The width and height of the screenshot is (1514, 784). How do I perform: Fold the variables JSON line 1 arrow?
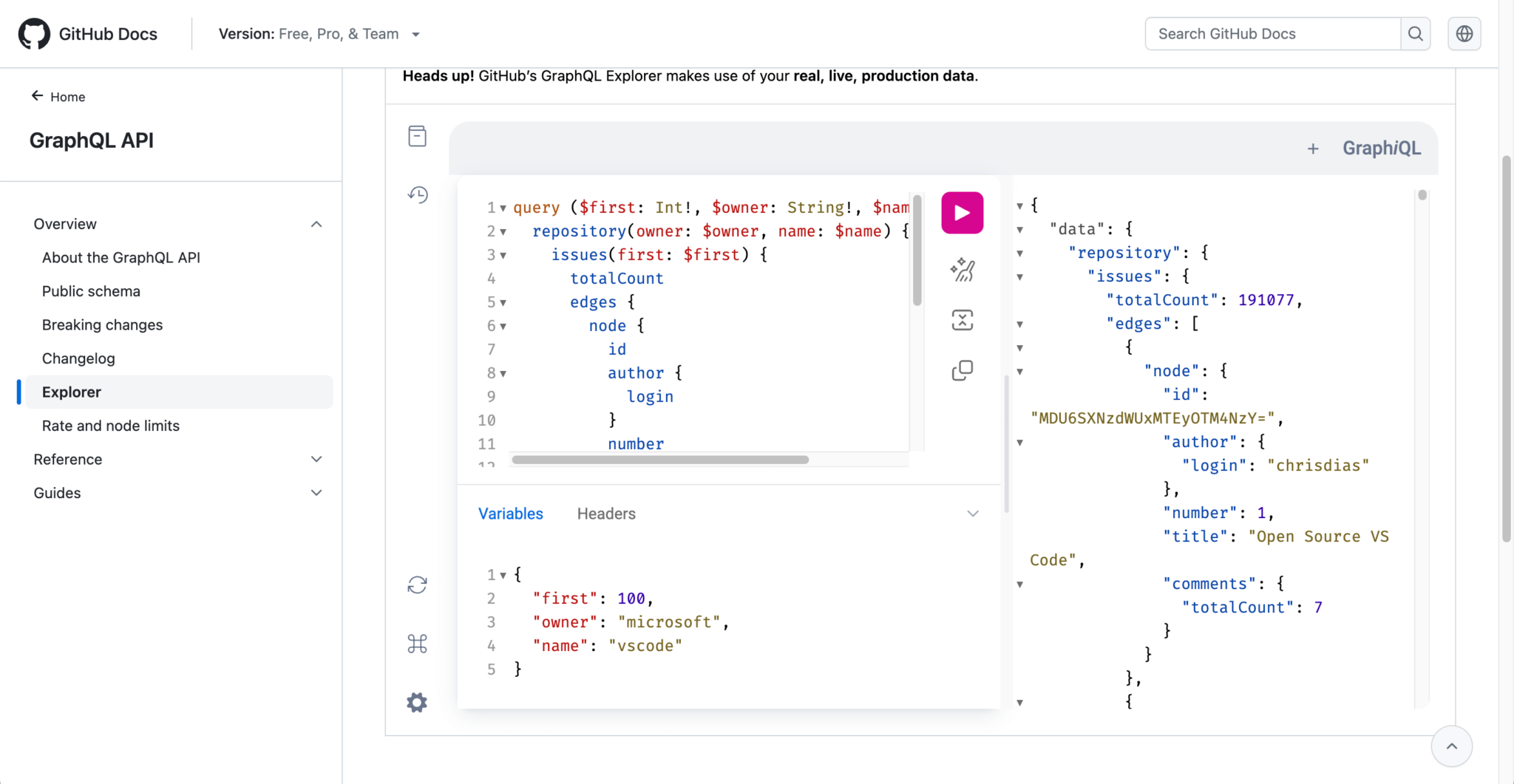pyautogui.click(x=503, y=576)
